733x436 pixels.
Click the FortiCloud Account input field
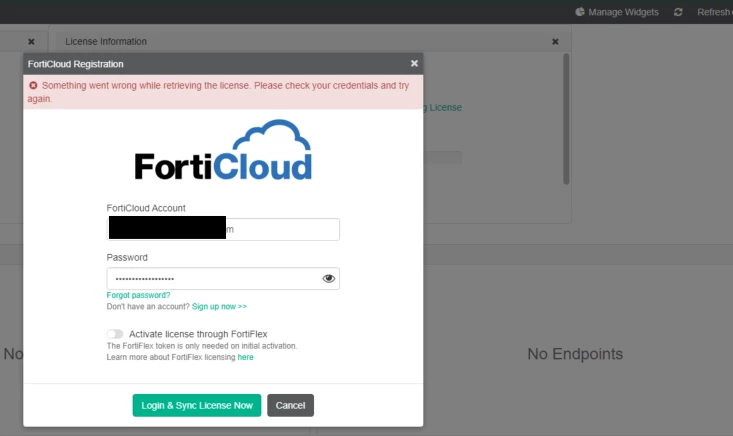pyautogui.click(x=223, y=229)
